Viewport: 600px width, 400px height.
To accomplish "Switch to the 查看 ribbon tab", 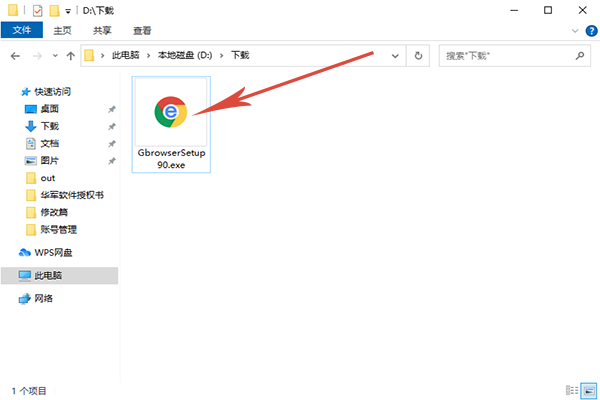I will pos(142,30).
